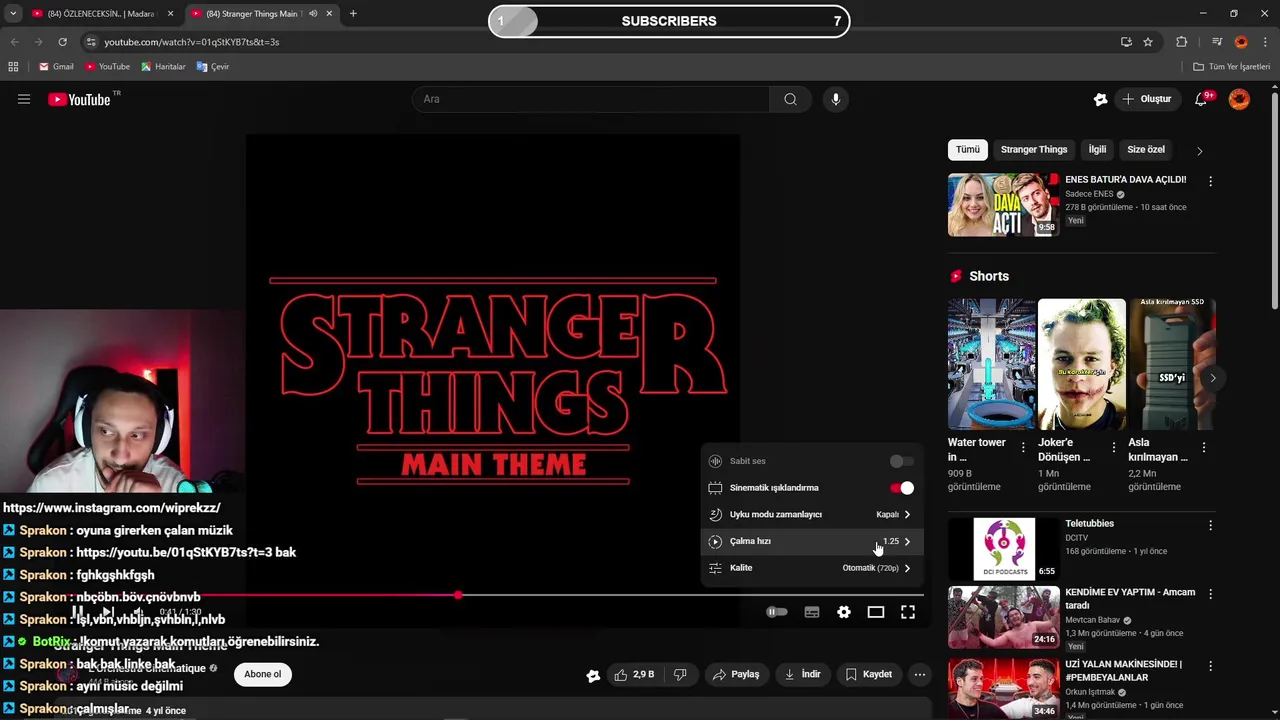Open Çalma hızı speed submenu
This screenshot has width=1280, height=720.
(x=810, y=541)
